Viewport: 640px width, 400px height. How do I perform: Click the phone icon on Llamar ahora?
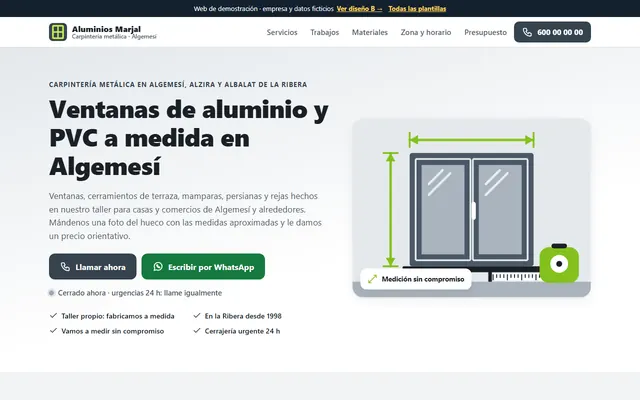tap(65, 267)
